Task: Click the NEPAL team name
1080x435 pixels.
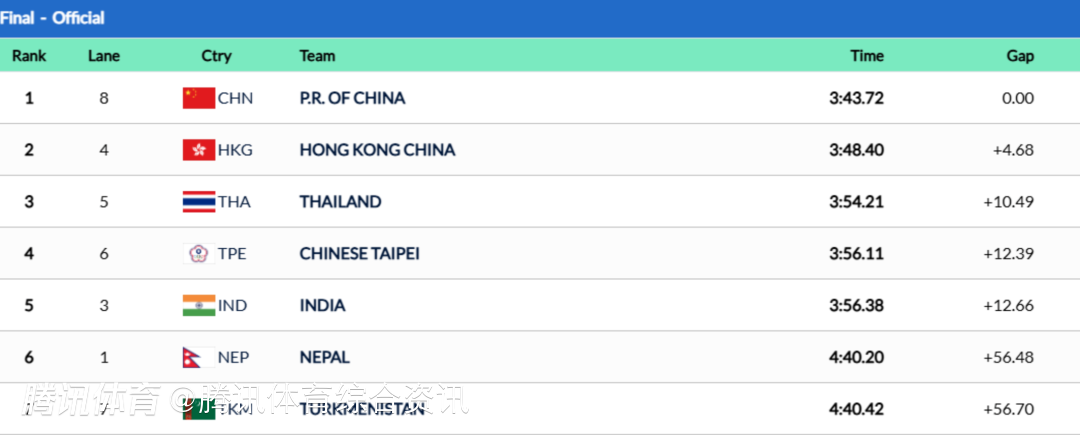Action: (x=324, y=358)
